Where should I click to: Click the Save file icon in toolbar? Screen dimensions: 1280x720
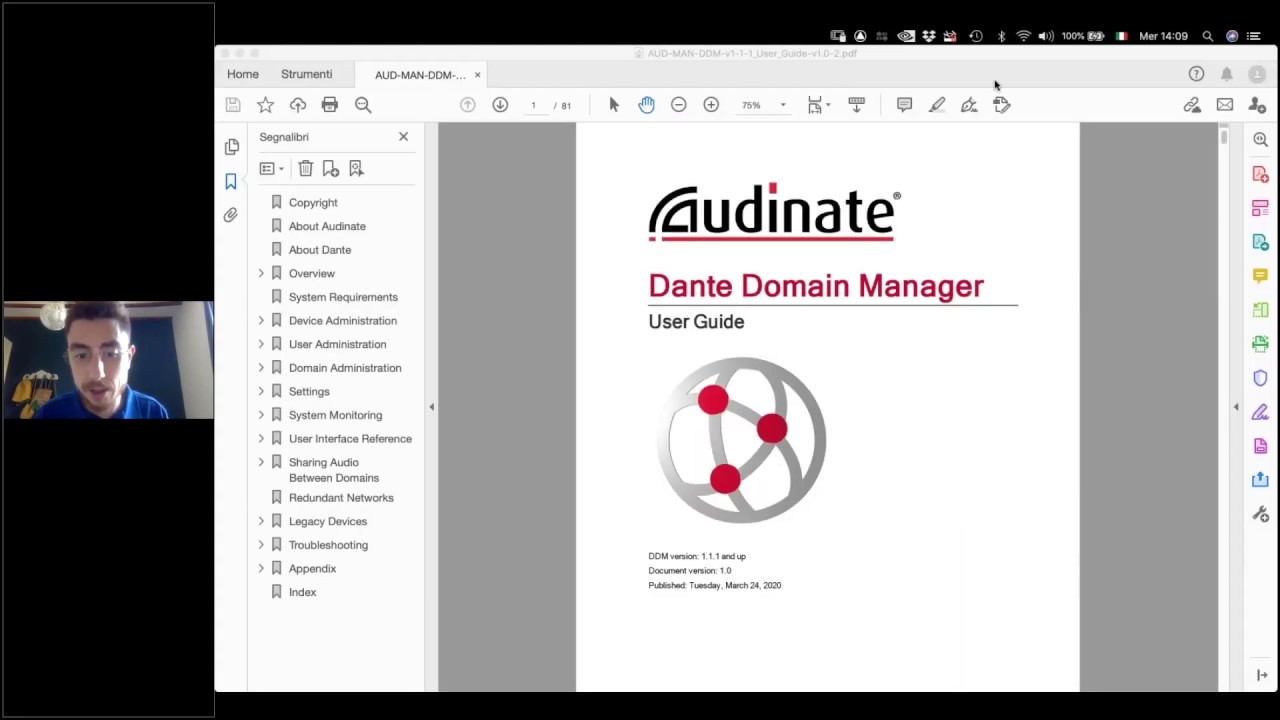tap(233, 105)
